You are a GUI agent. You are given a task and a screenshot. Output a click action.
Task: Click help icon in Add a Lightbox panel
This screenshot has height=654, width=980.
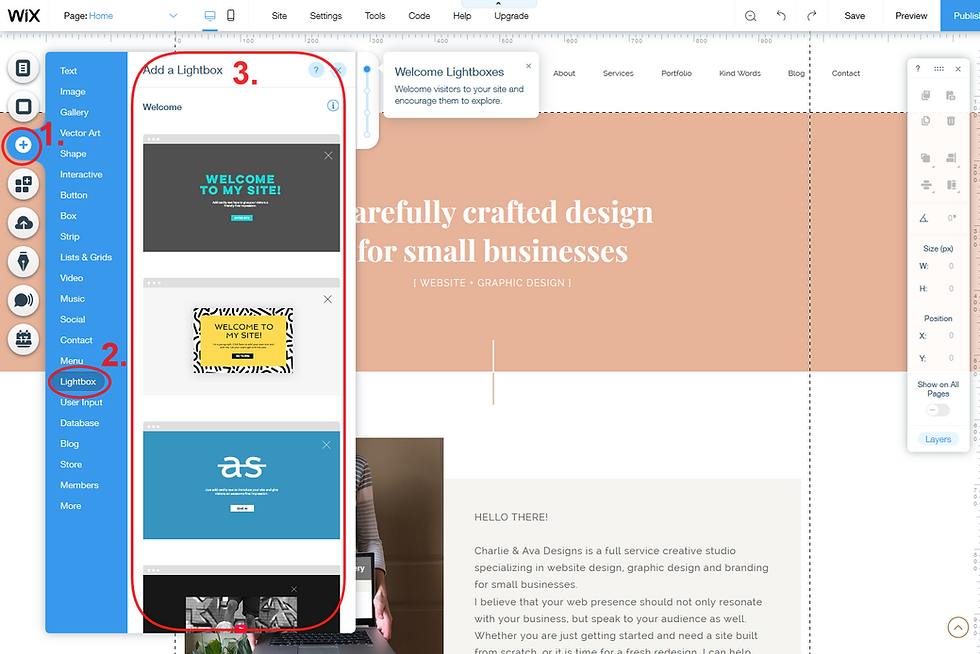[316, 70]
